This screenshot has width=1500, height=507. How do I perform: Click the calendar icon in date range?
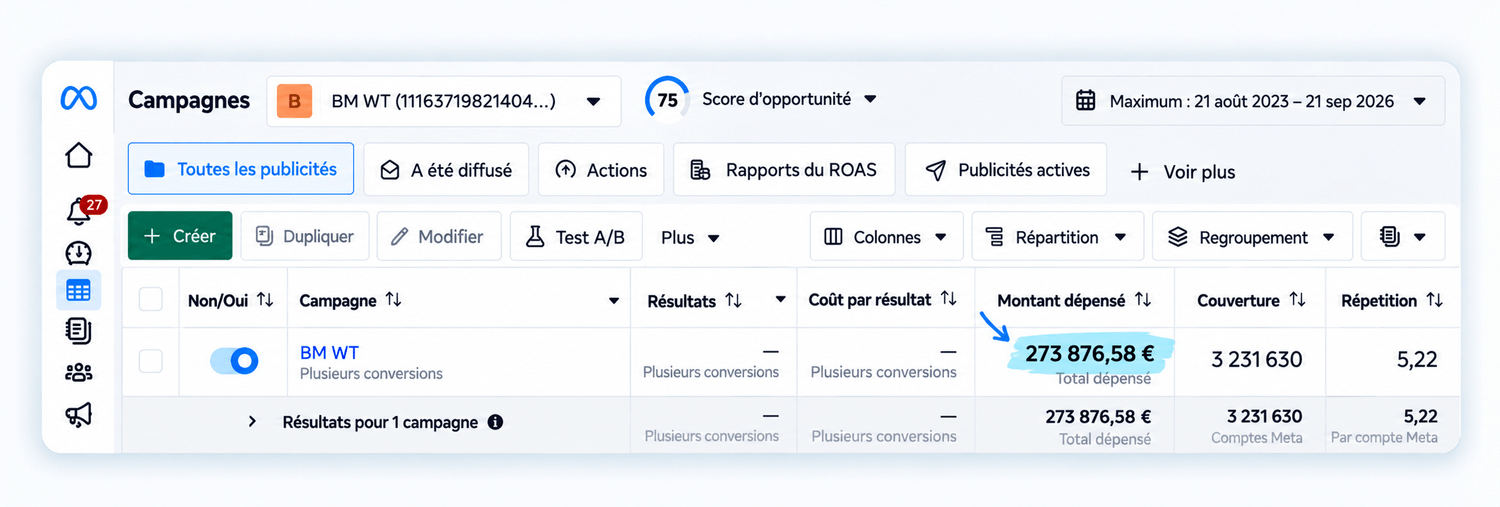pos(1085,101)
